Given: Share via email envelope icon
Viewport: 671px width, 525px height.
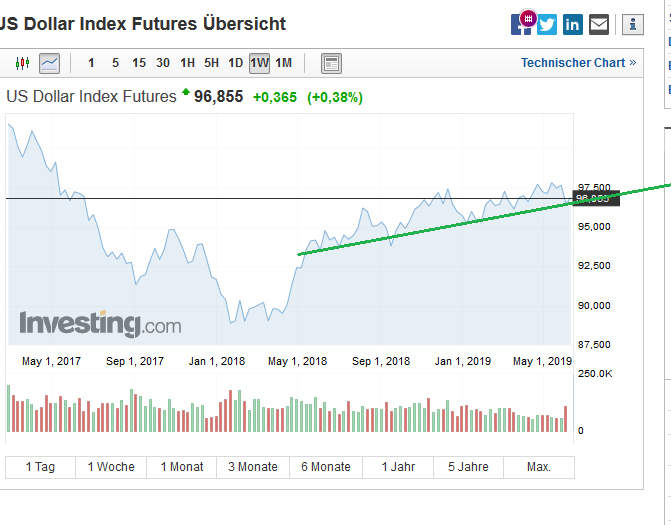Looking at the screenshot, I should click(599, 25).
